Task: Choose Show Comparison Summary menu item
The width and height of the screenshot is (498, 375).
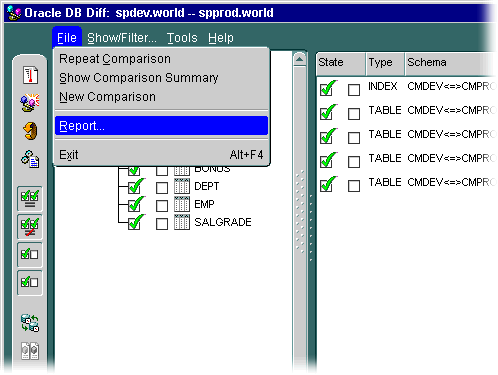Action: [161, 78]
